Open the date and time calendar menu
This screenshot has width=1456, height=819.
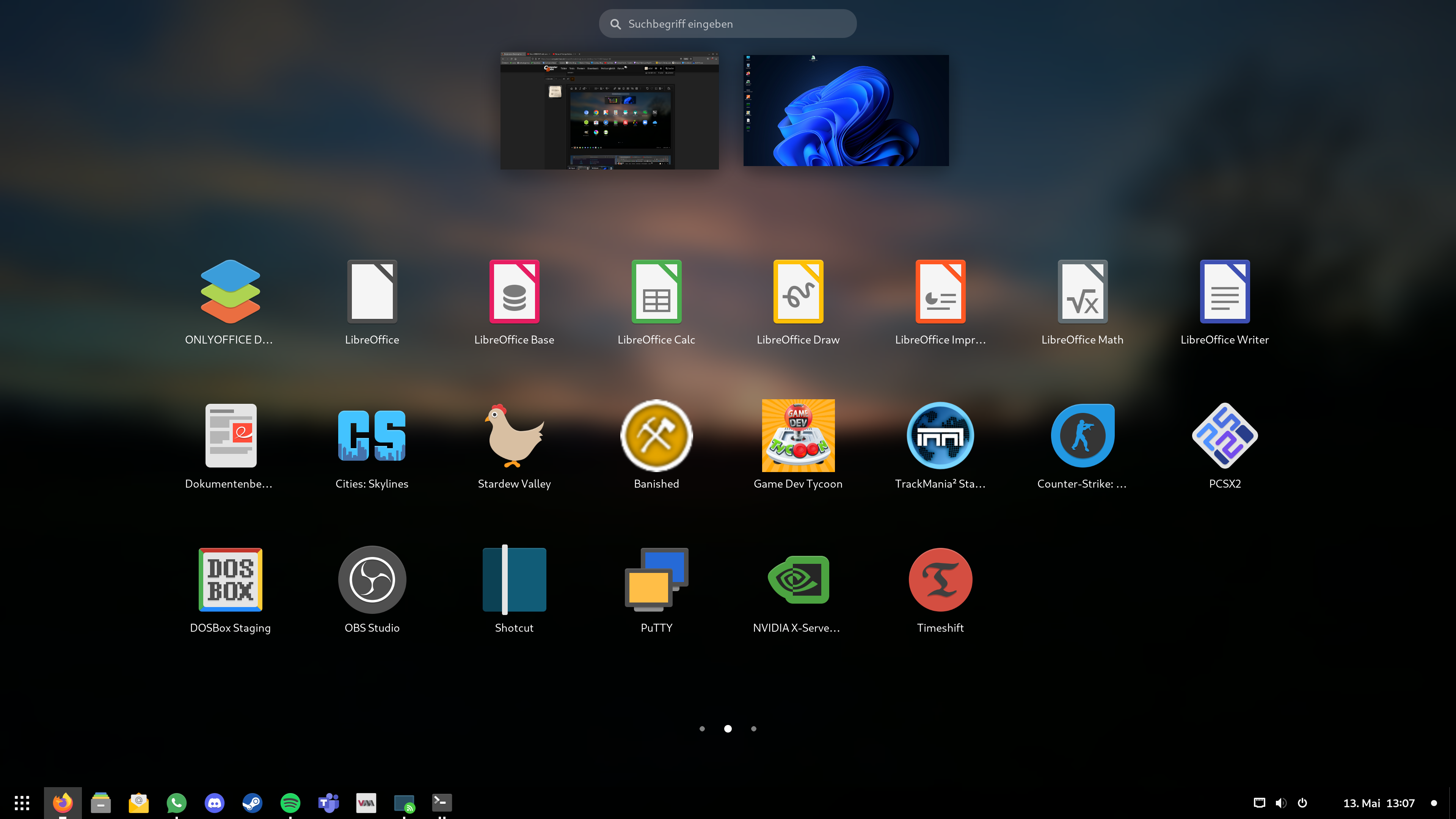coord(1379,803)
